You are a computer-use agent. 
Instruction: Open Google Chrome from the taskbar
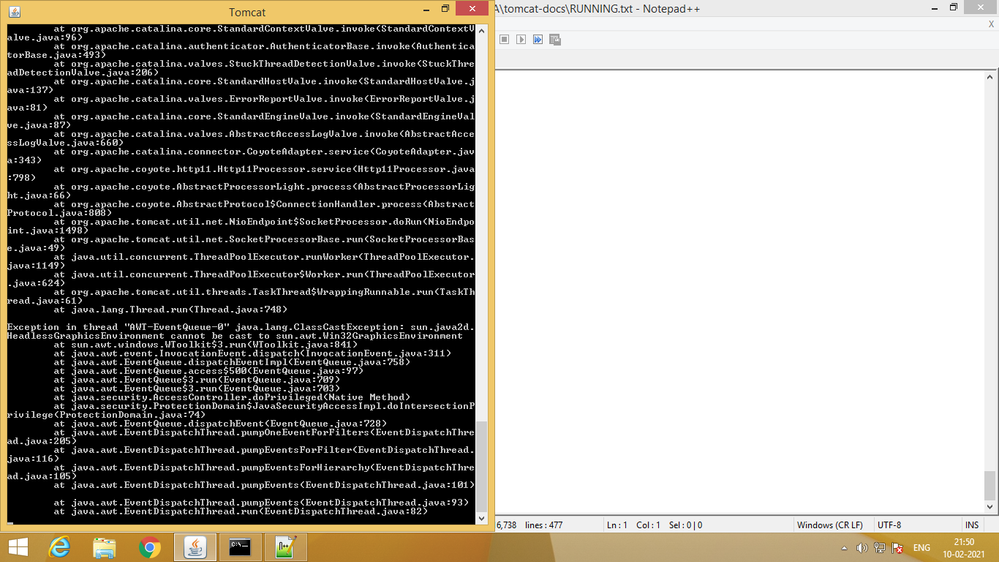tap(150, 547)
